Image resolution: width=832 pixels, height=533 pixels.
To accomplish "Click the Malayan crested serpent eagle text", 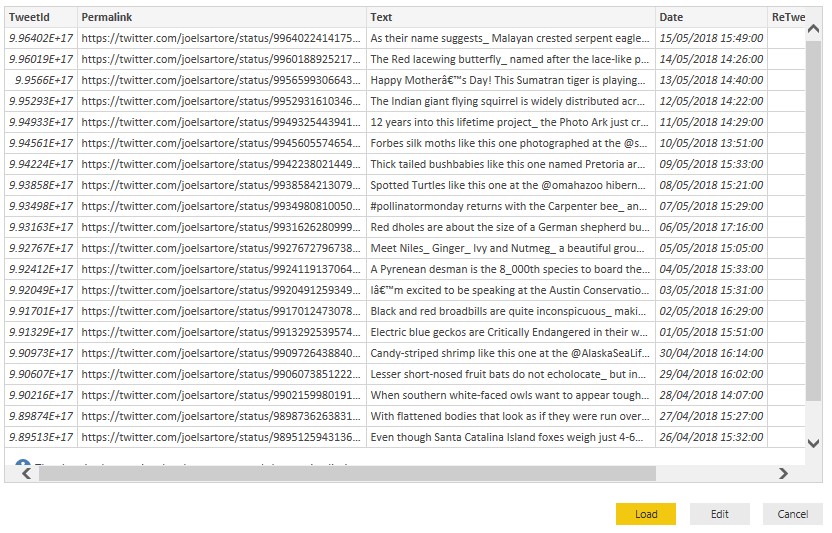I will pyautogui.click(x=510, y=38).
